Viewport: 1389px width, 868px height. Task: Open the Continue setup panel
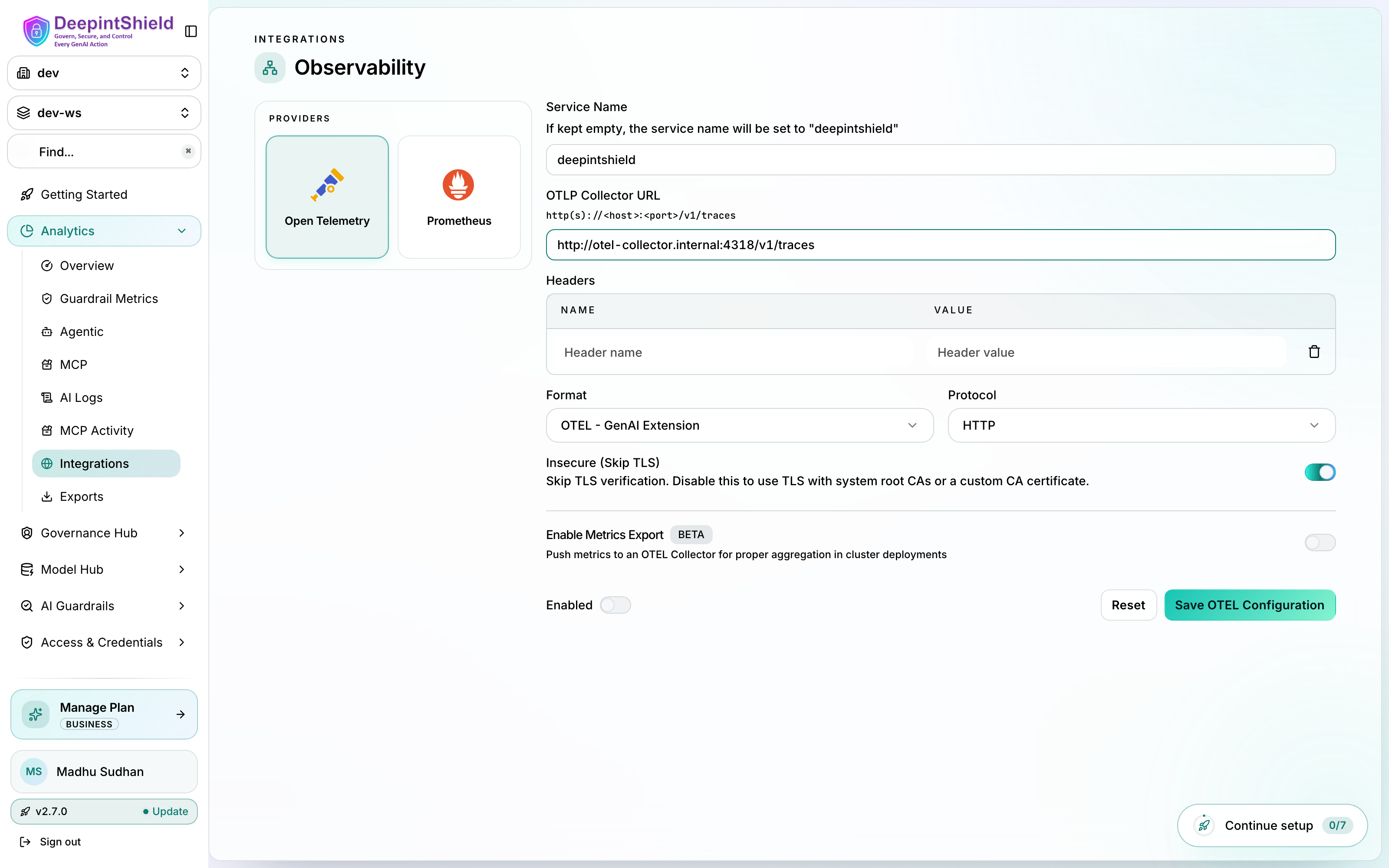point(1272,825)
